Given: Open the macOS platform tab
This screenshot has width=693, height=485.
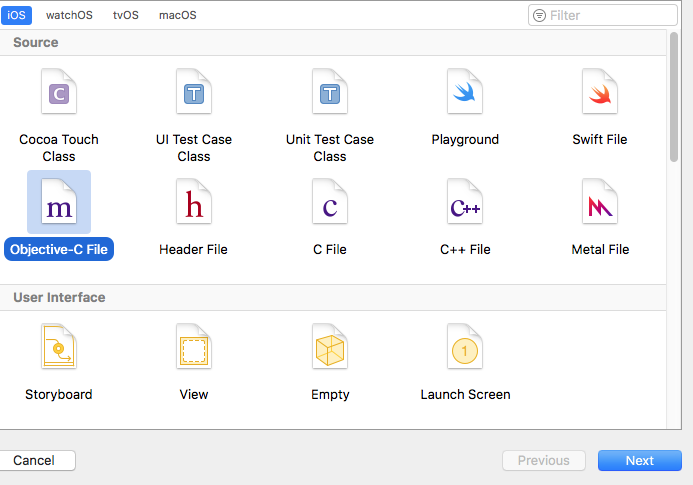Looking at the screenshot, I should click(178, 15).
